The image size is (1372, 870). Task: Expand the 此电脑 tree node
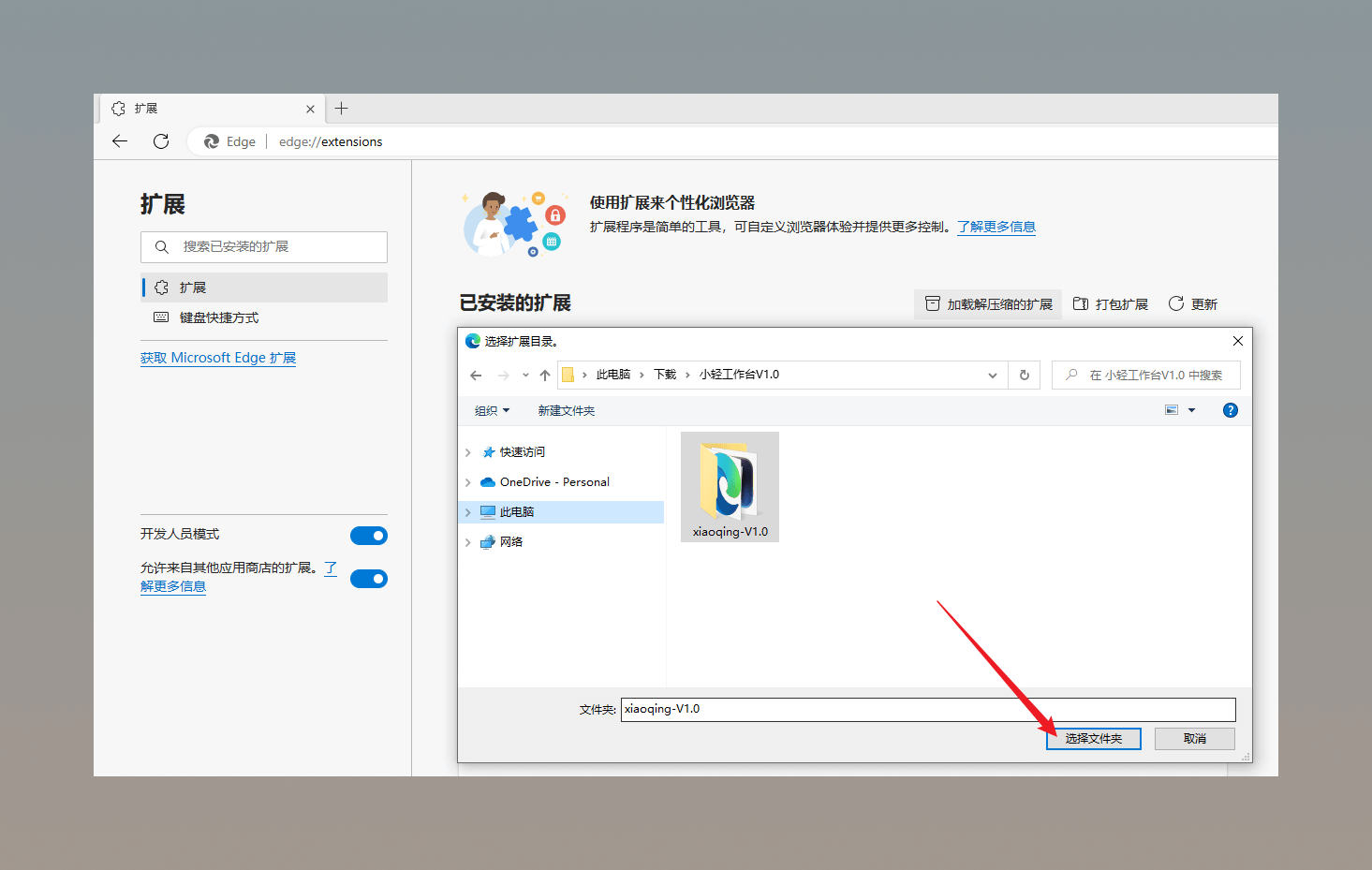(468, 512)
